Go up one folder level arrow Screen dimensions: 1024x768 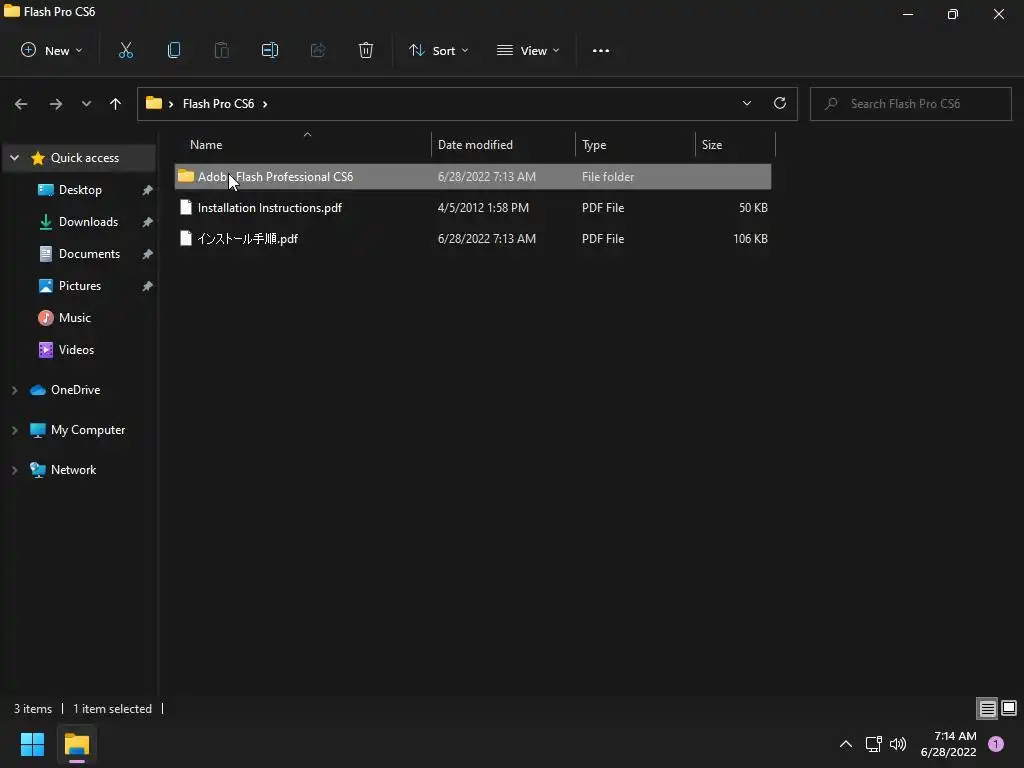pos(116,104)
